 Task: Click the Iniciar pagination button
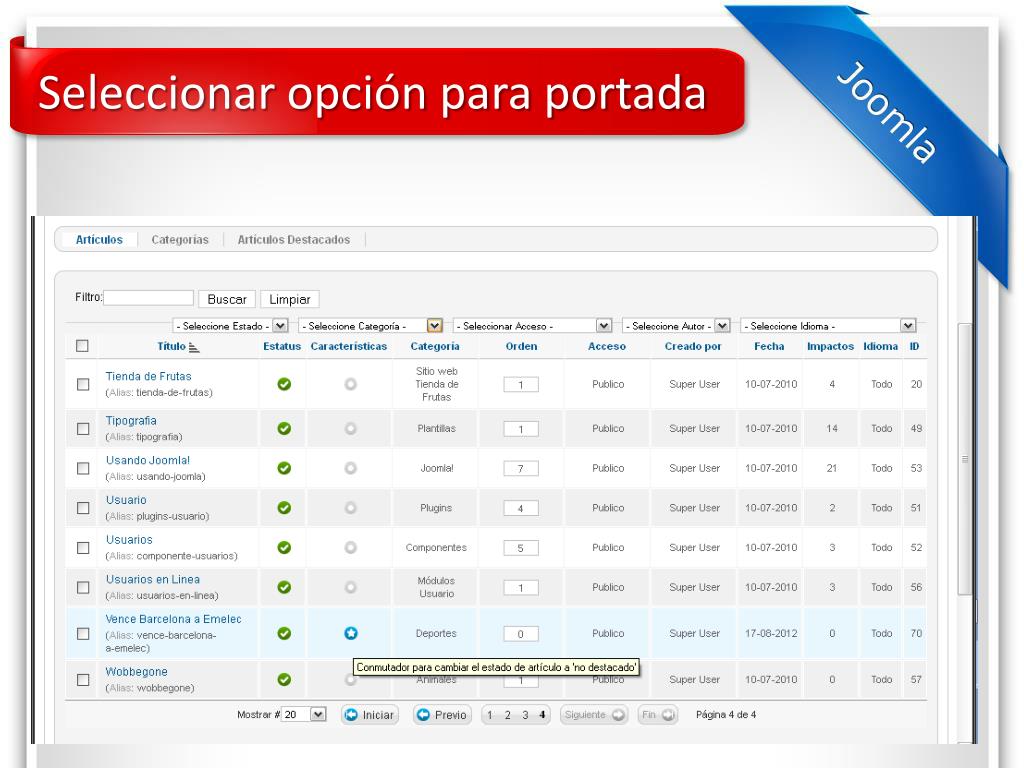pyautogui.click(x=370, y=715)
